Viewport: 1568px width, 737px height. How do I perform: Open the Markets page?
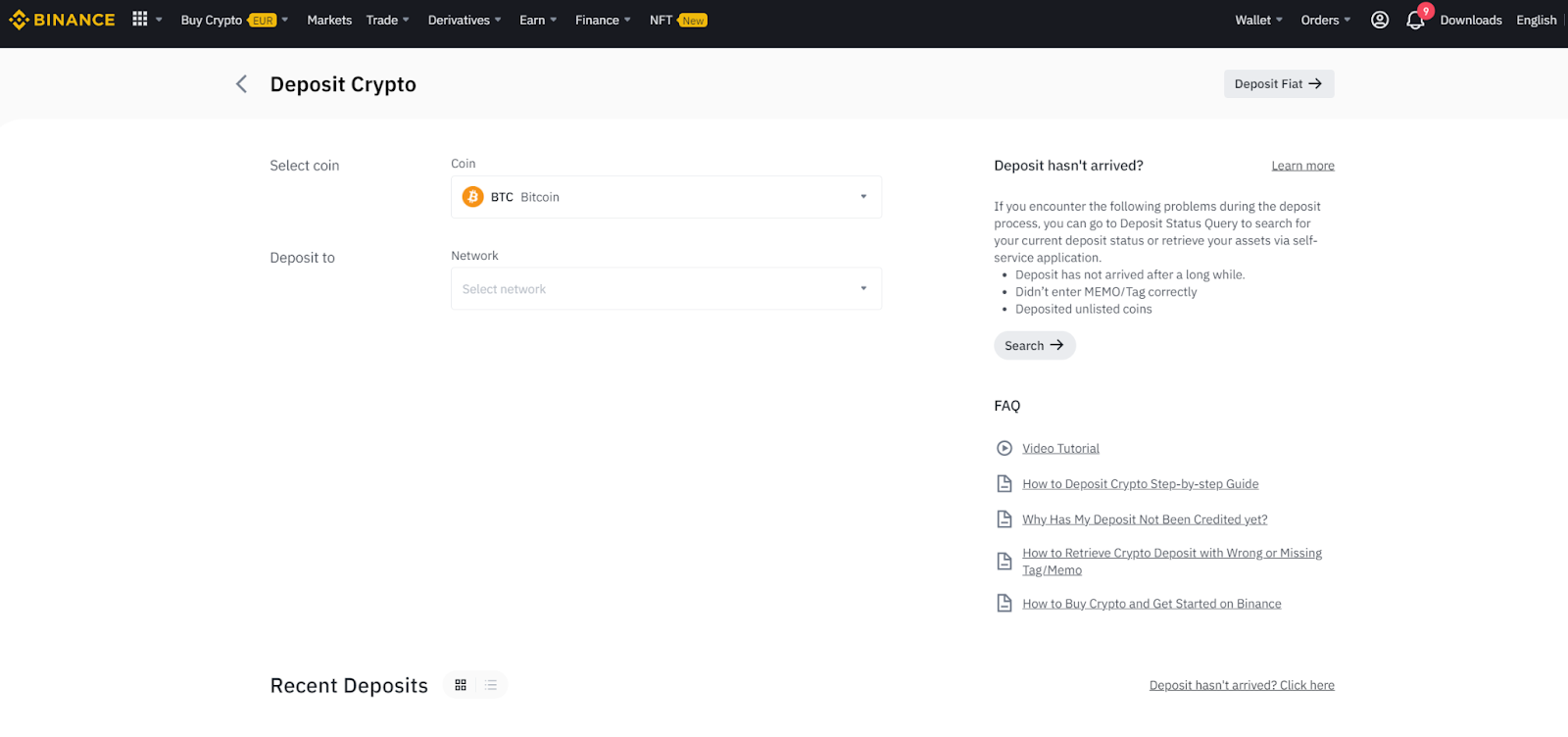[x=329, y=21]
